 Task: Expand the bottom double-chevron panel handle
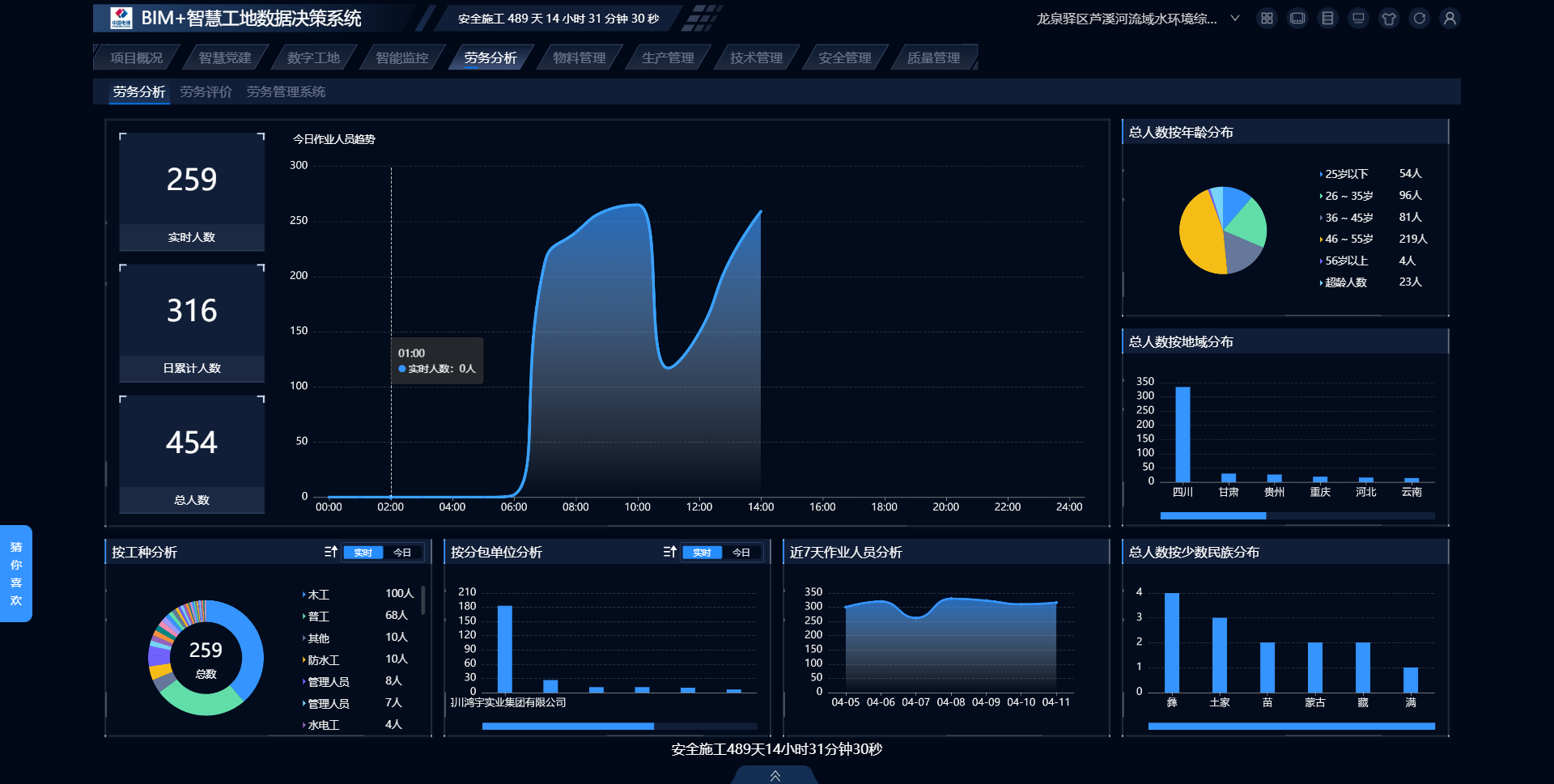click(x=775, y=776)
